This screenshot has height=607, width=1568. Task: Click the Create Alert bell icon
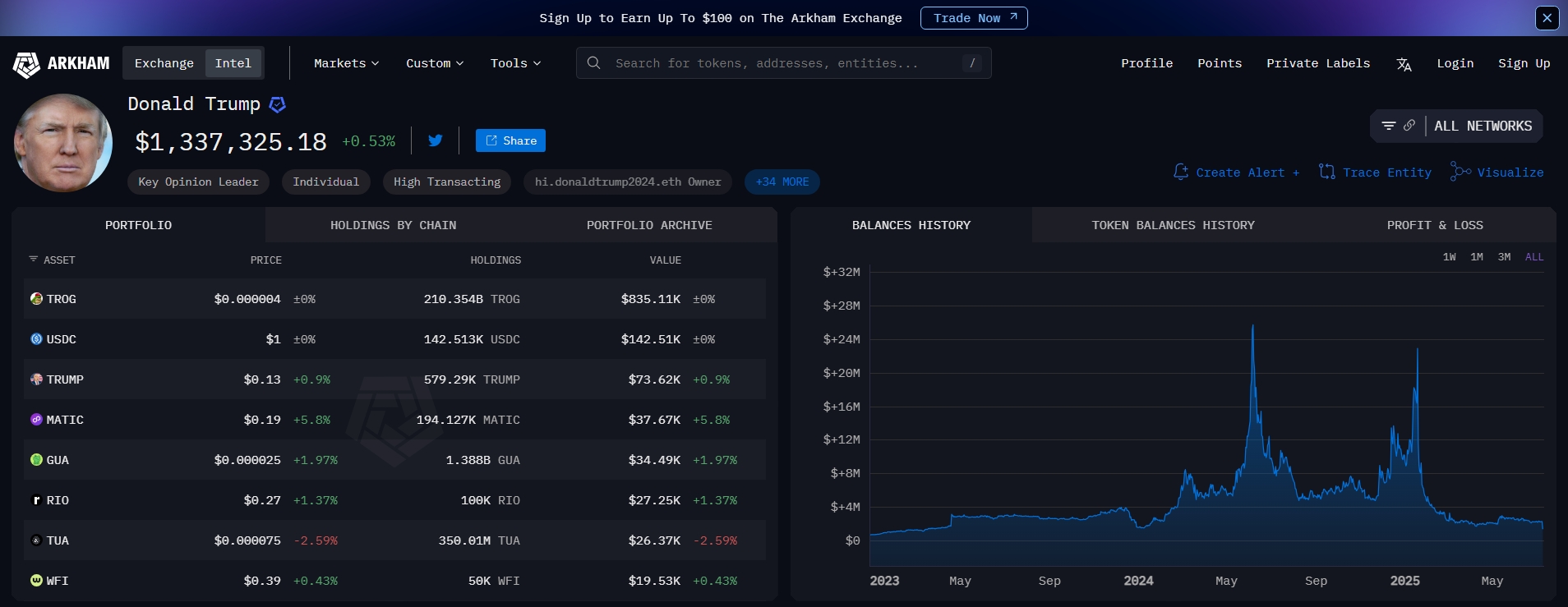1181,172
